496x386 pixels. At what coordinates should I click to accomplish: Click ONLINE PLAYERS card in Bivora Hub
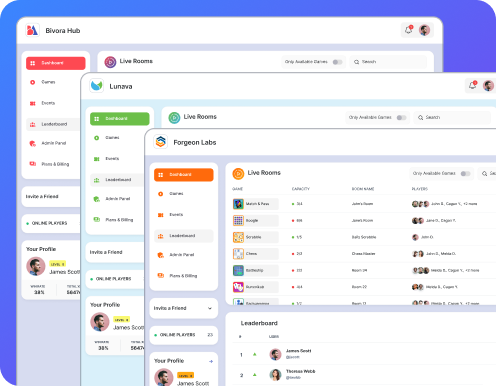51,223
